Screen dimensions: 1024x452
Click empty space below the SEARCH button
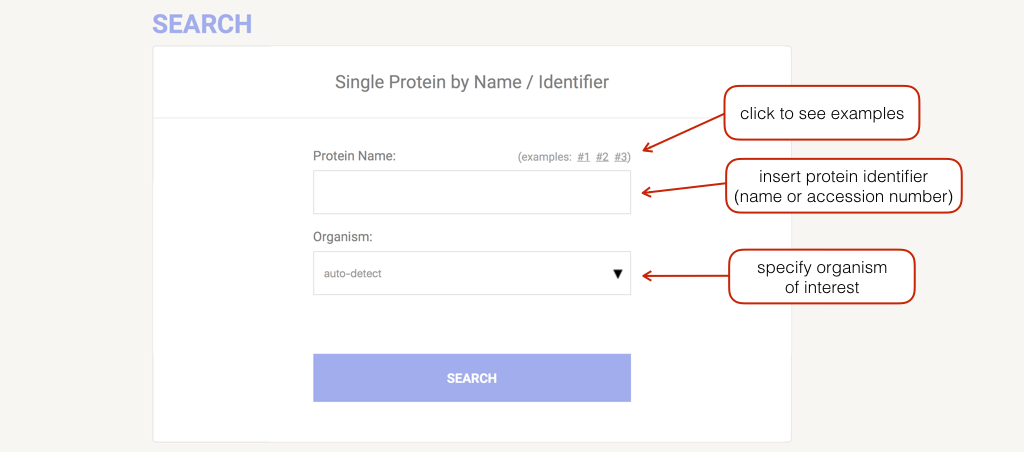click(x=471, y=422)
